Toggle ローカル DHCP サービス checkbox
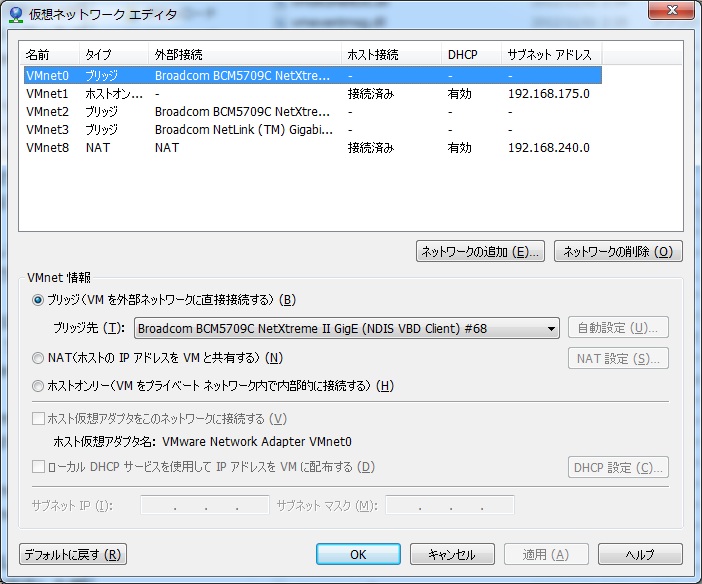 tap(39, 467)
